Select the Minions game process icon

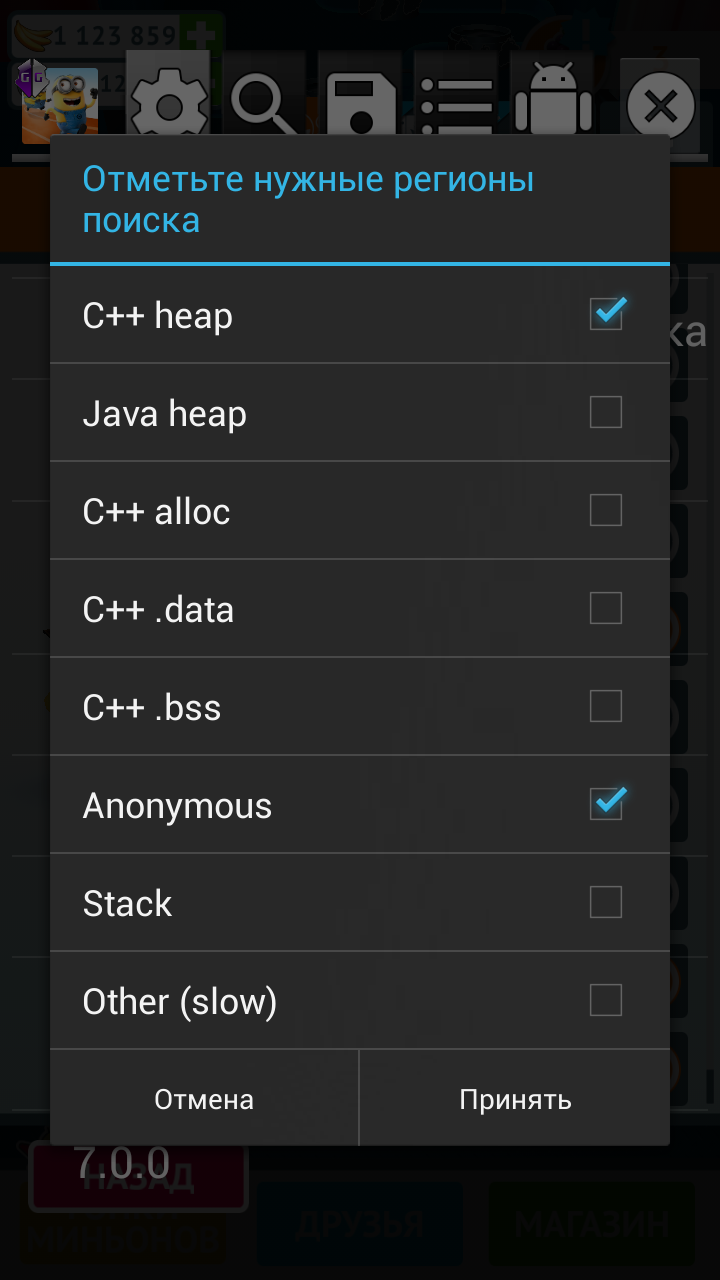60,105
